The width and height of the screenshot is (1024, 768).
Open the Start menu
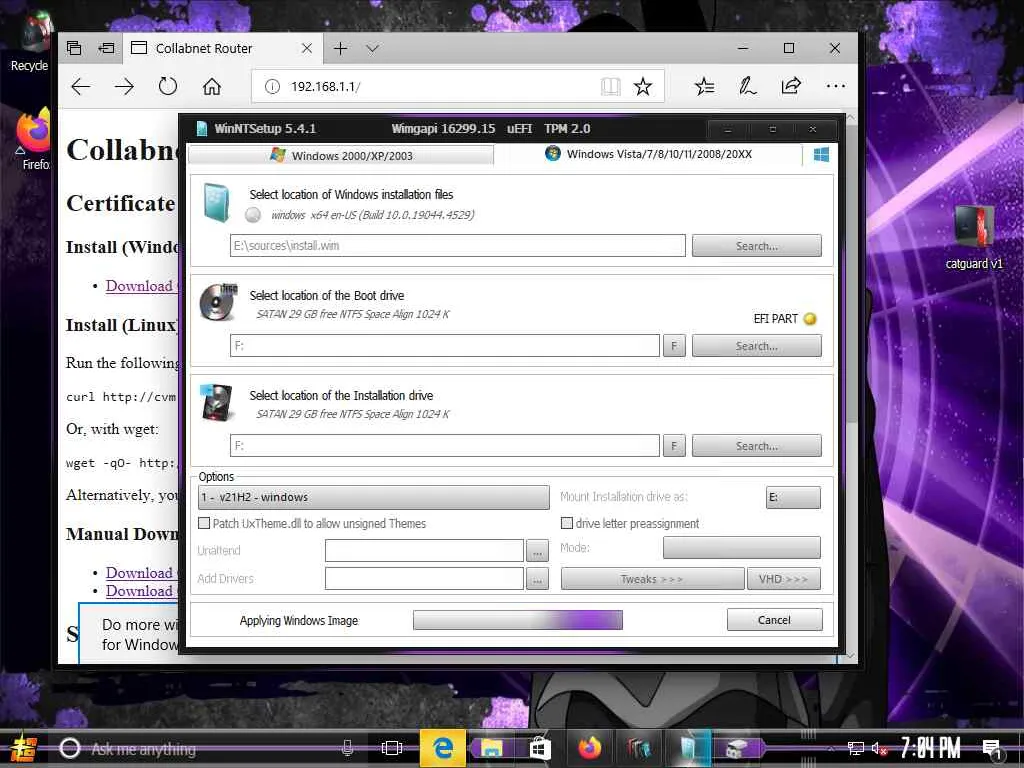coord(24,748)
